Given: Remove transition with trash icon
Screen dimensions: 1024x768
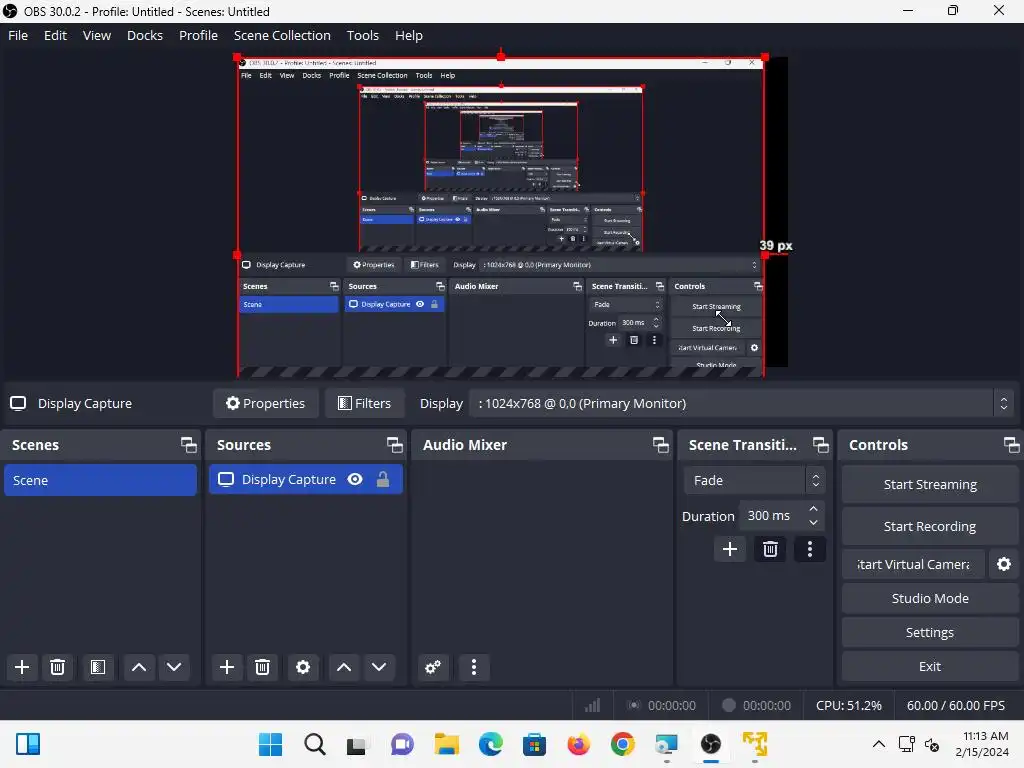Looking at the screenshot, I should click(770, 549).
